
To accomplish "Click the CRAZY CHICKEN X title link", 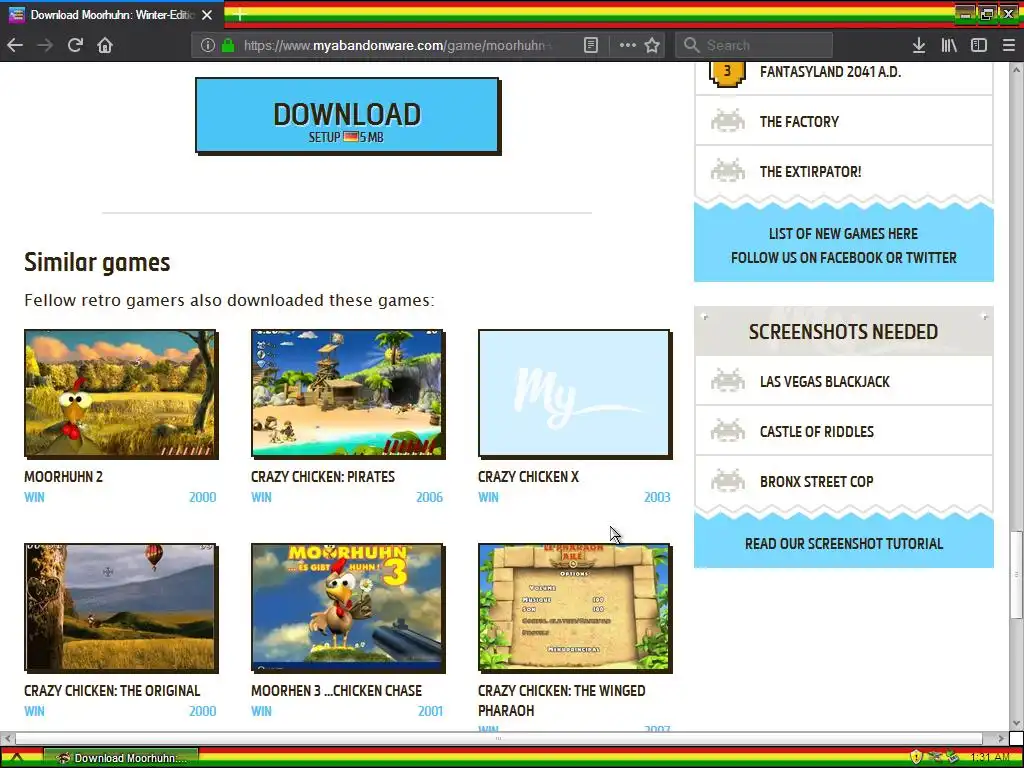I will 528,477.
